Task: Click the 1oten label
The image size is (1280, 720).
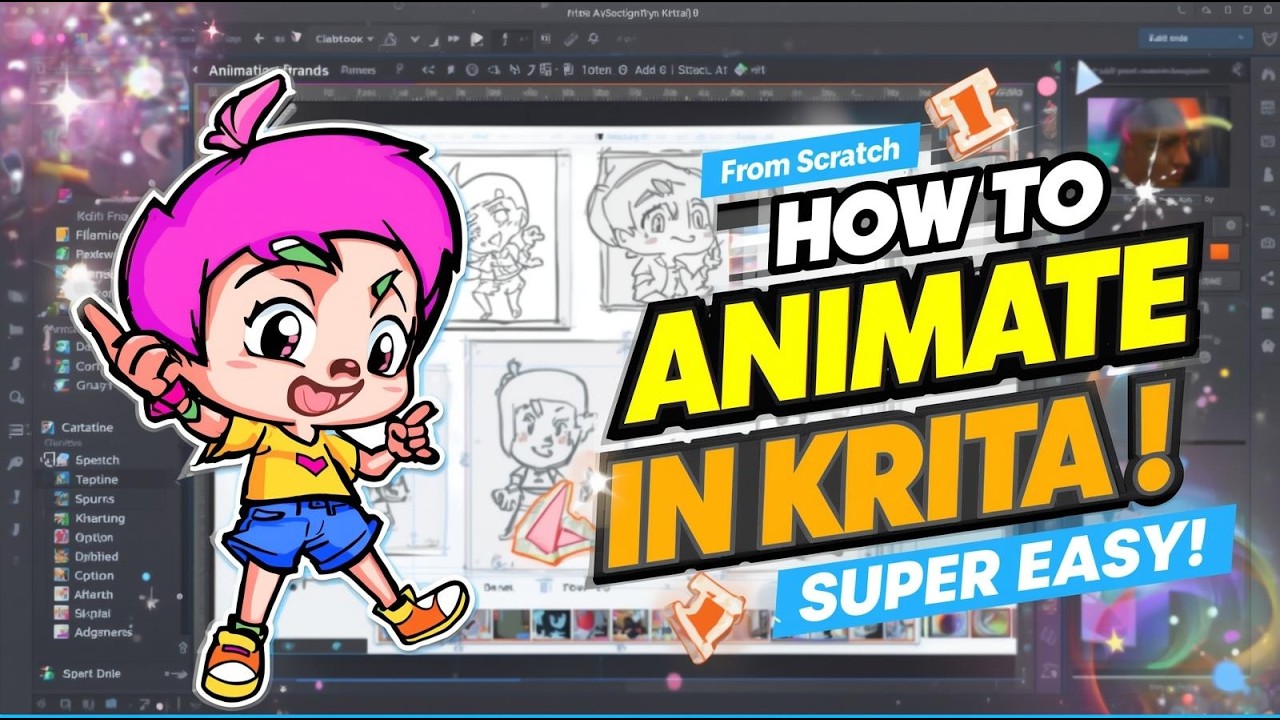Action: point(596,71)
